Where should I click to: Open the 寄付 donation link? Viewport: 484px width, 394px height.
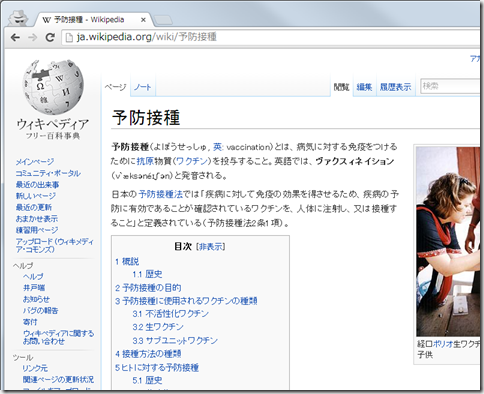30,322
